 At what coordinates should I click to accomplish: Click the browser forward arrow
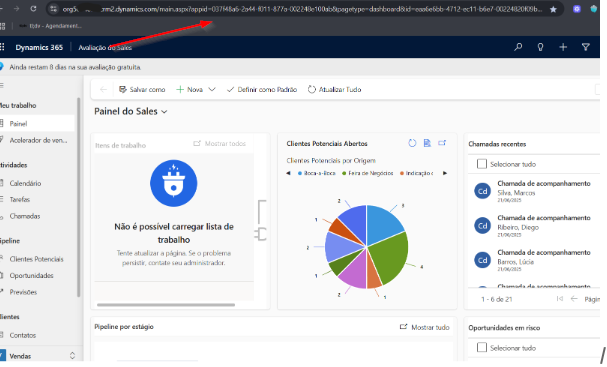[16, 9]
